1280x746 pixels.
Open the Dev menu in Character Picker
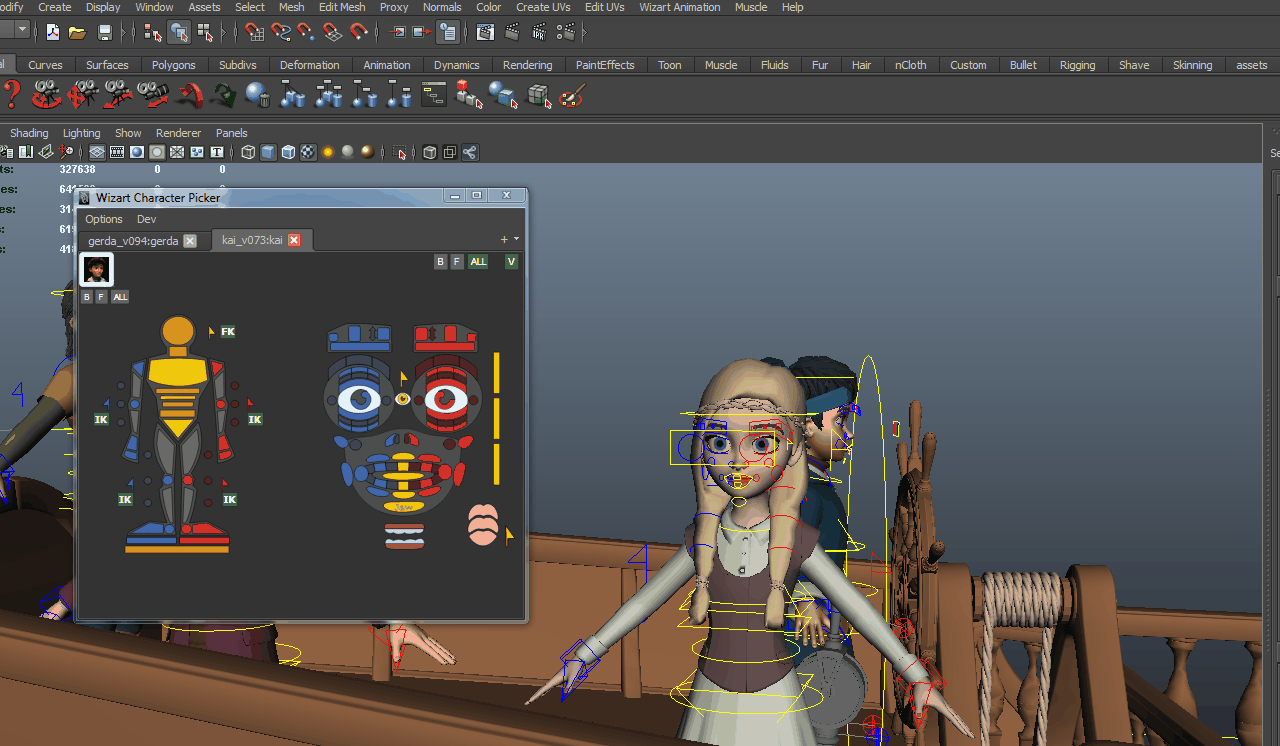pos(146,219)
